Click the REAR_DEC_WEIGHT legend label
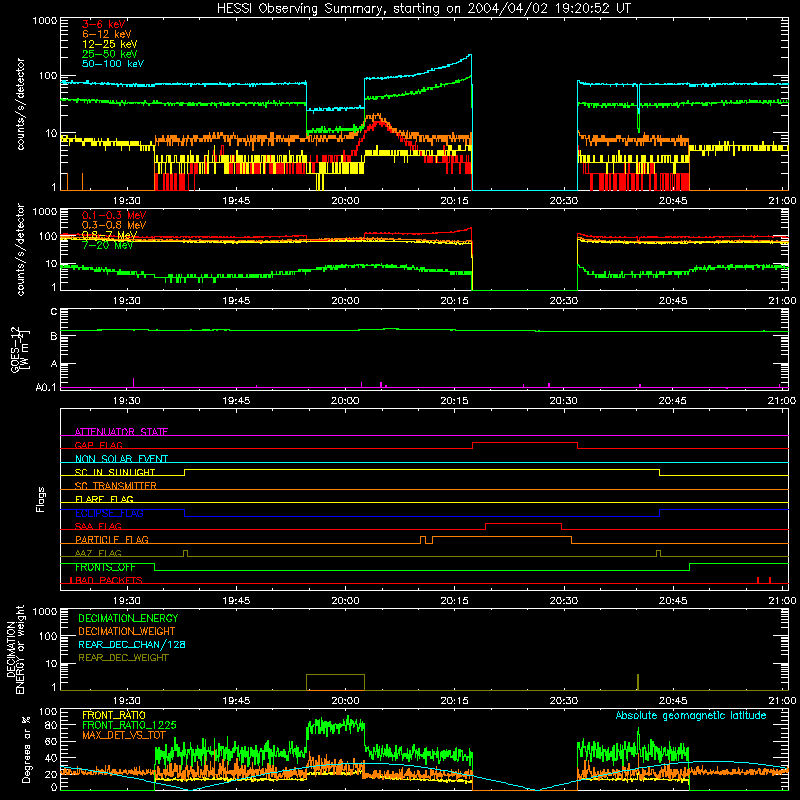The height and width of the screenshot is (800, 800). 123,658
